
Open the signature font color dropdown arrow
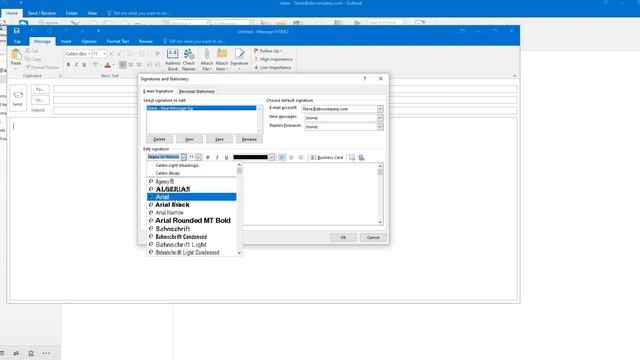pos(272,157)
